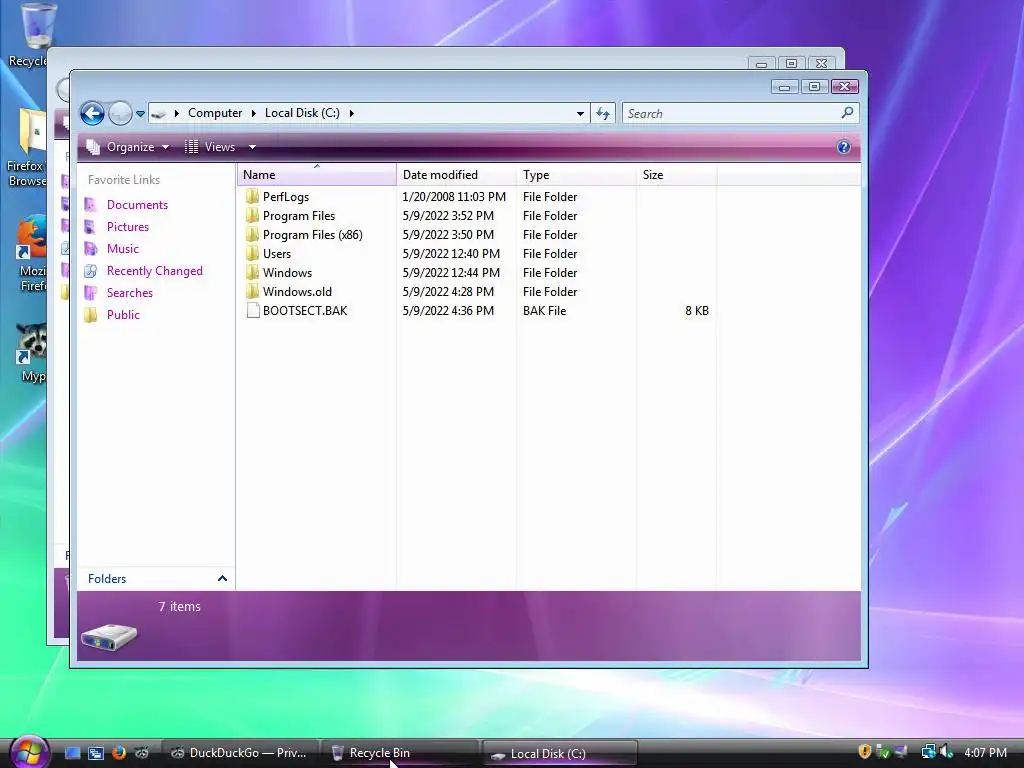The image size is (1024, 768).
Task: Open the Views dropdown arrow
Action: [x=252, y=147]
